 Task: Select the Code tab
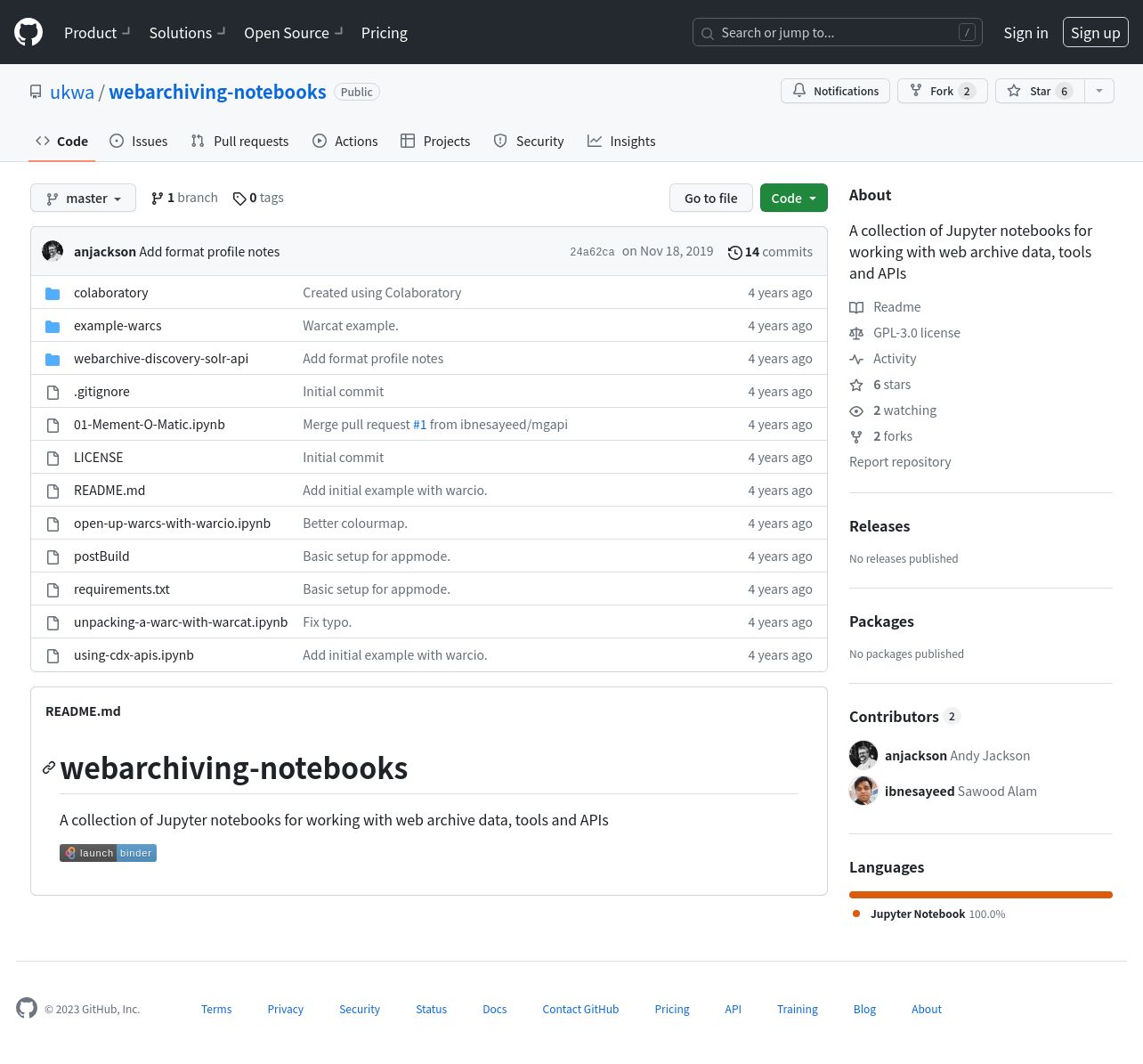click(61, 141)
